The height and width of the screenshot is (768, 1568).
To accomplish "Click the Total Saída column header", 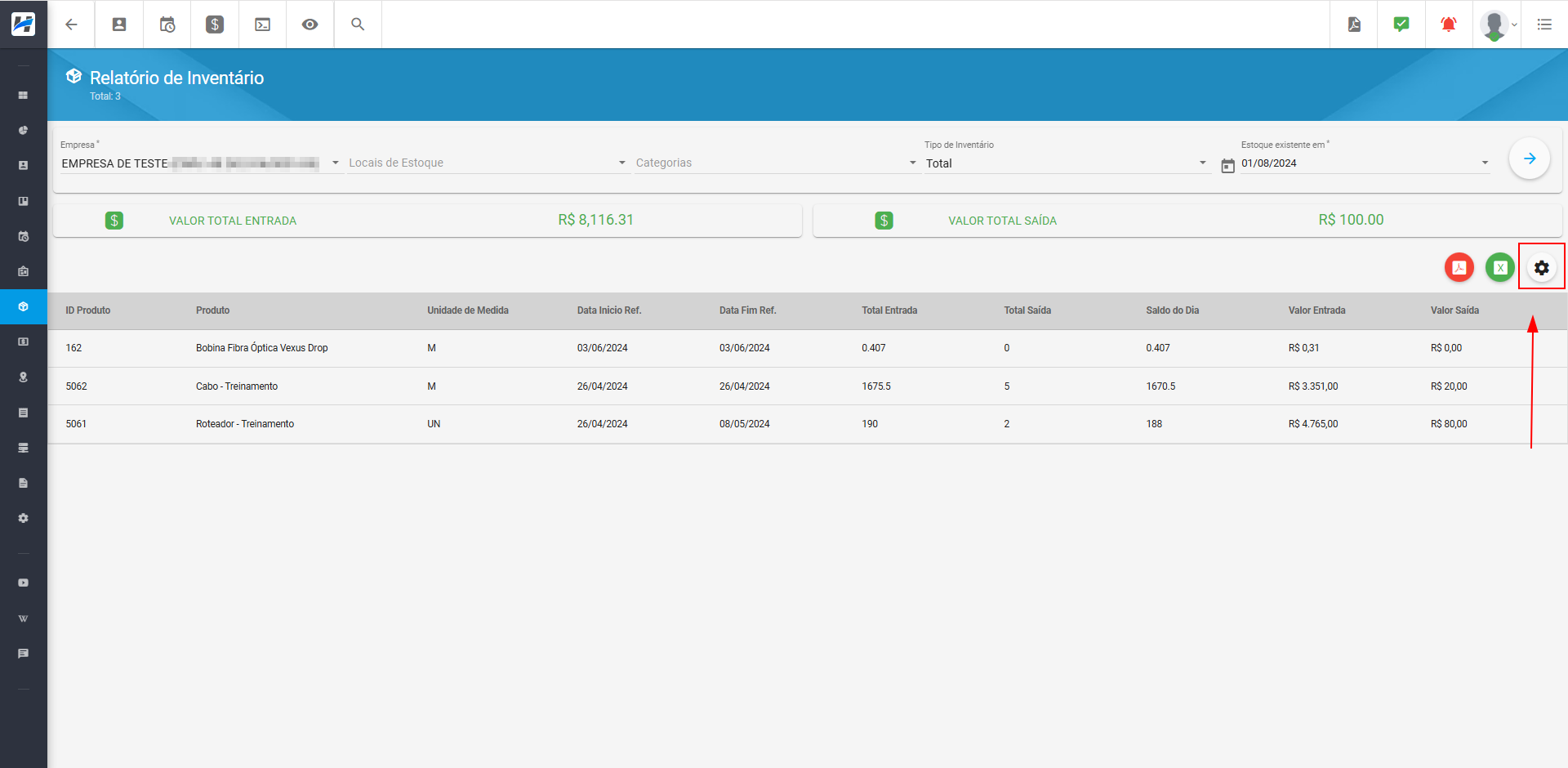I will pos(1027,310).
